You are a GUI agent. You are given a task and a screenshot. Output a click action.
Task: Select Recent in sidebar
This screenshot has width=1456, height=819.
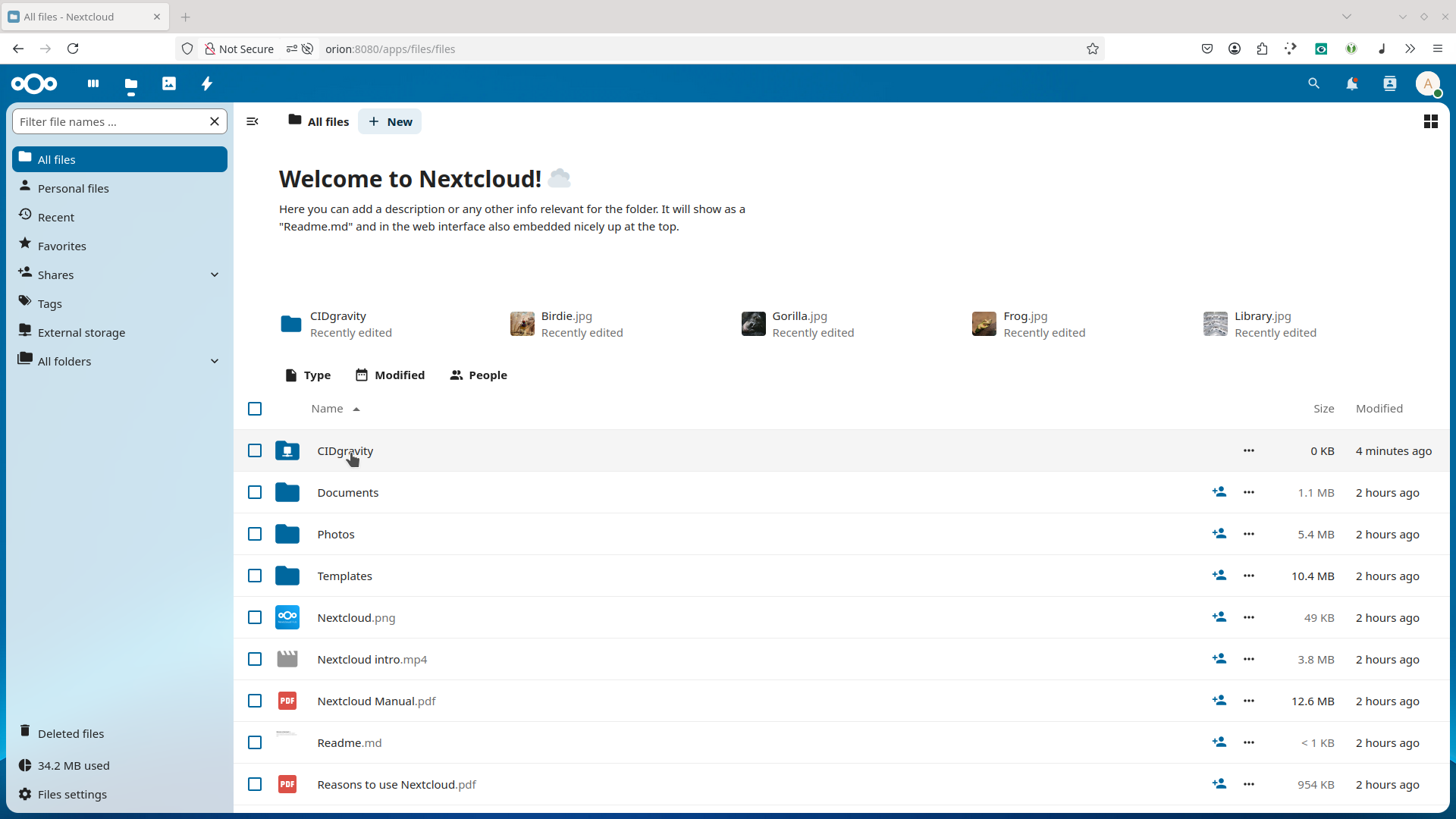click(120, 217)
